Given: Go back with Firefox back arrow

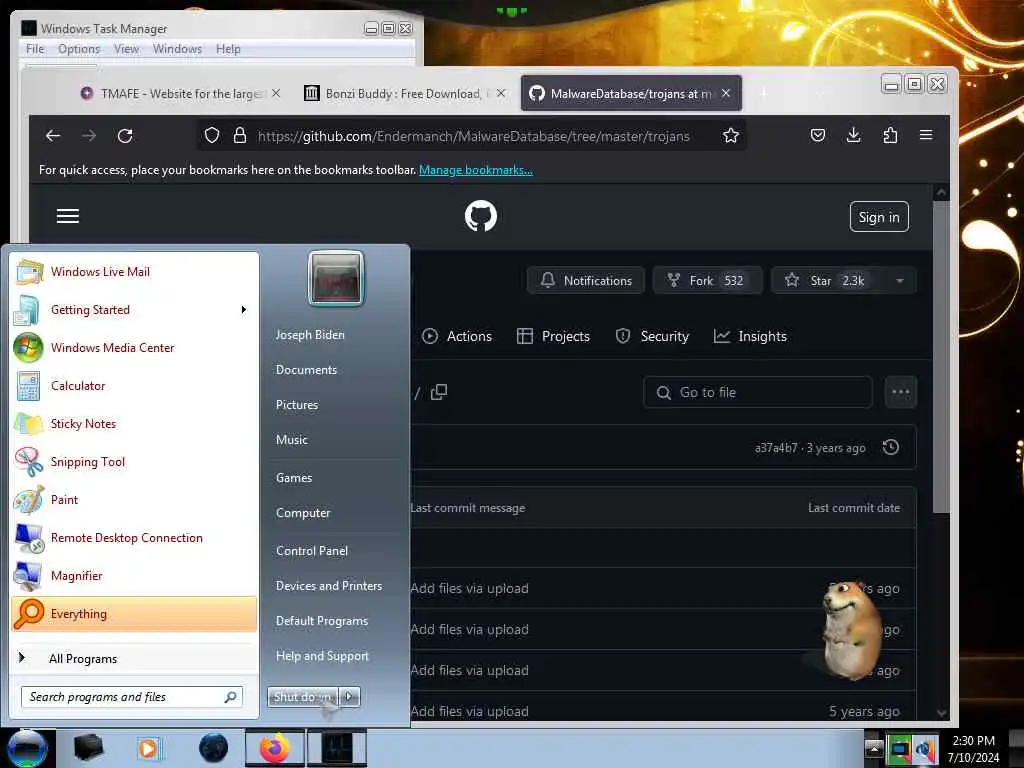Looking at the screenshot, I should pos(53,136).
